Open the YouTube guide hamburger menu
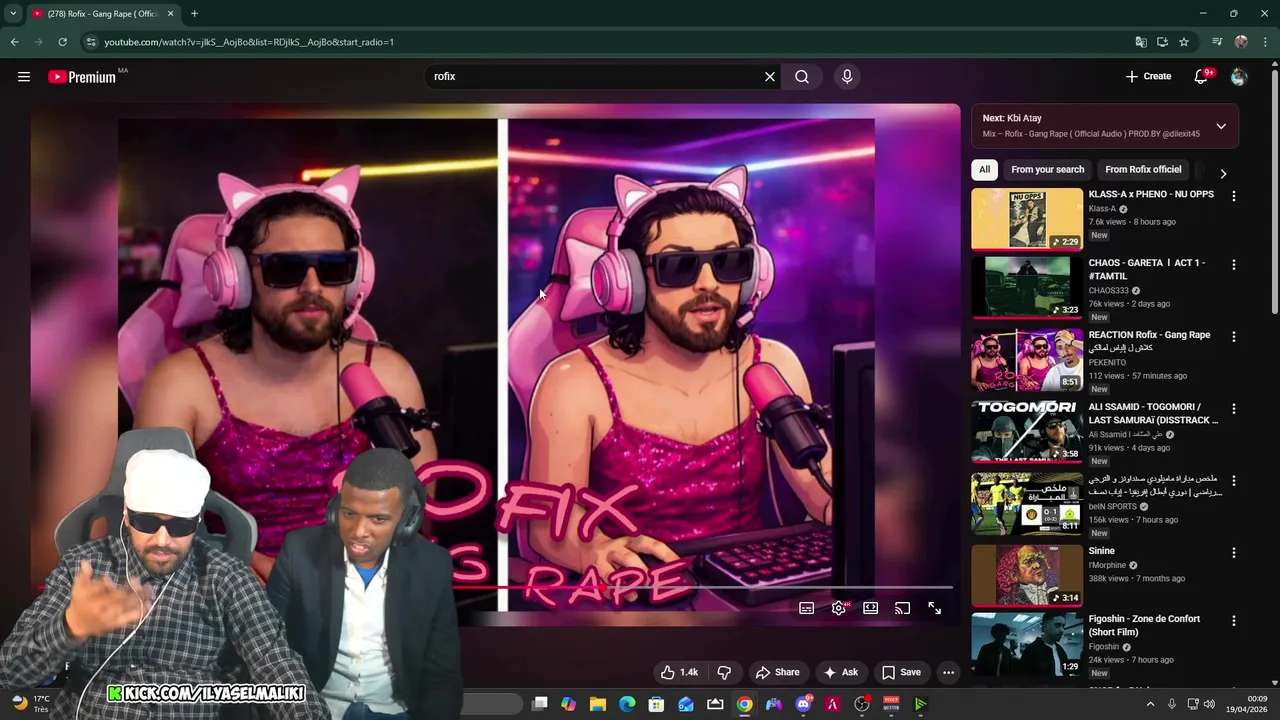The image size is (1280, 720). pos(24,76)
